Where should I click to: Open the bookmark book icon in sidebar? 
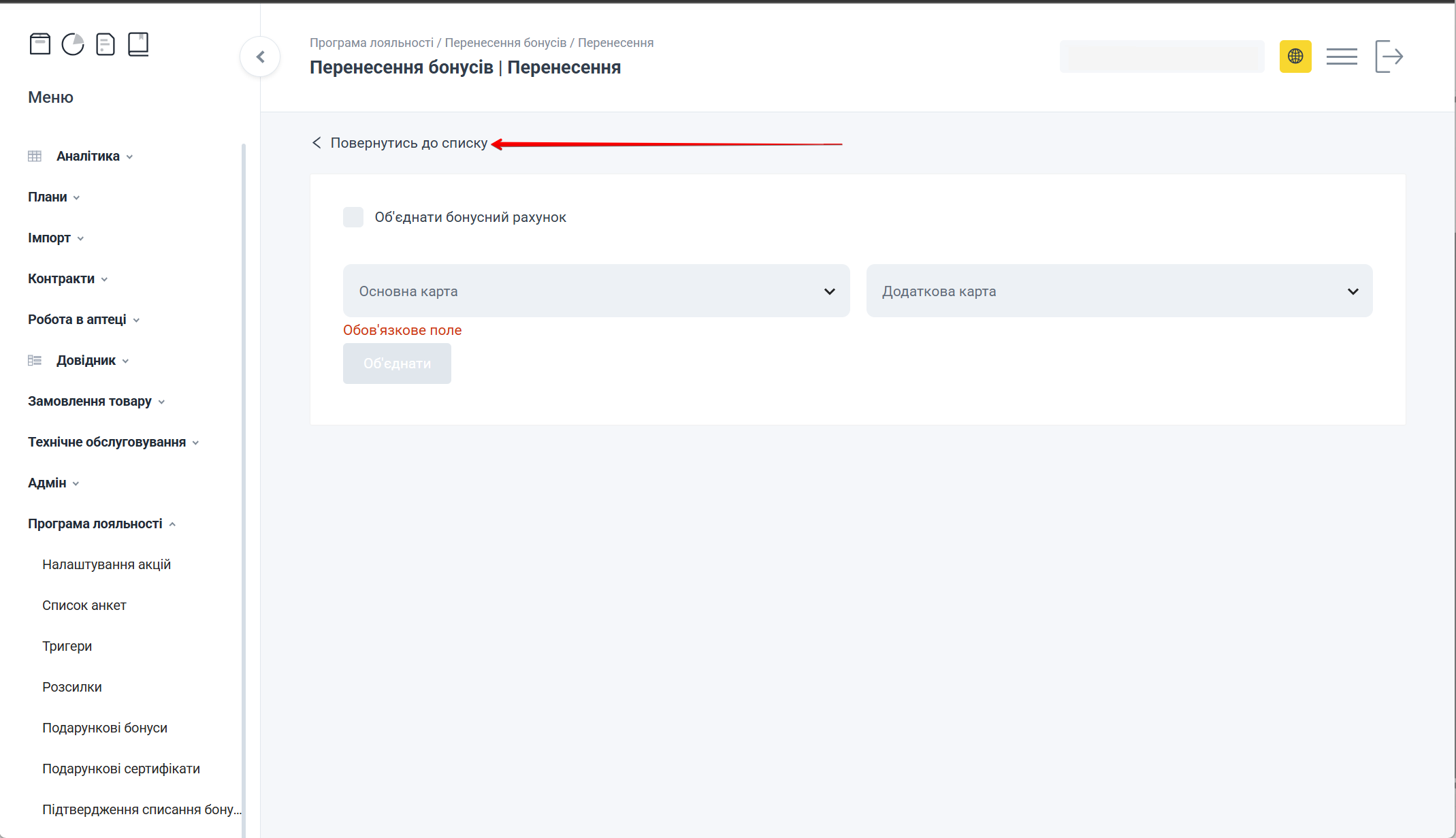click(138, 44)
